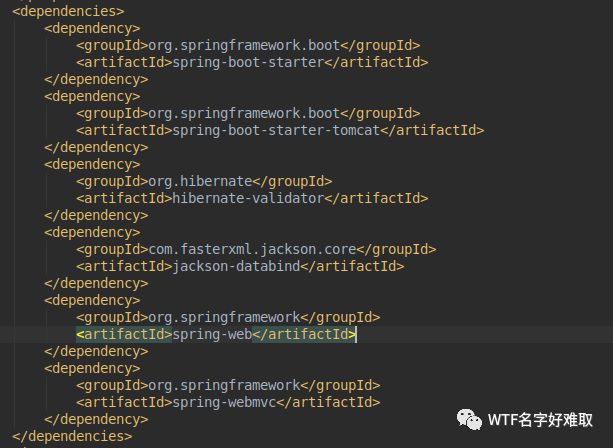
Task: Click jackson-databind artifactId text
Action: coord(236,266)
